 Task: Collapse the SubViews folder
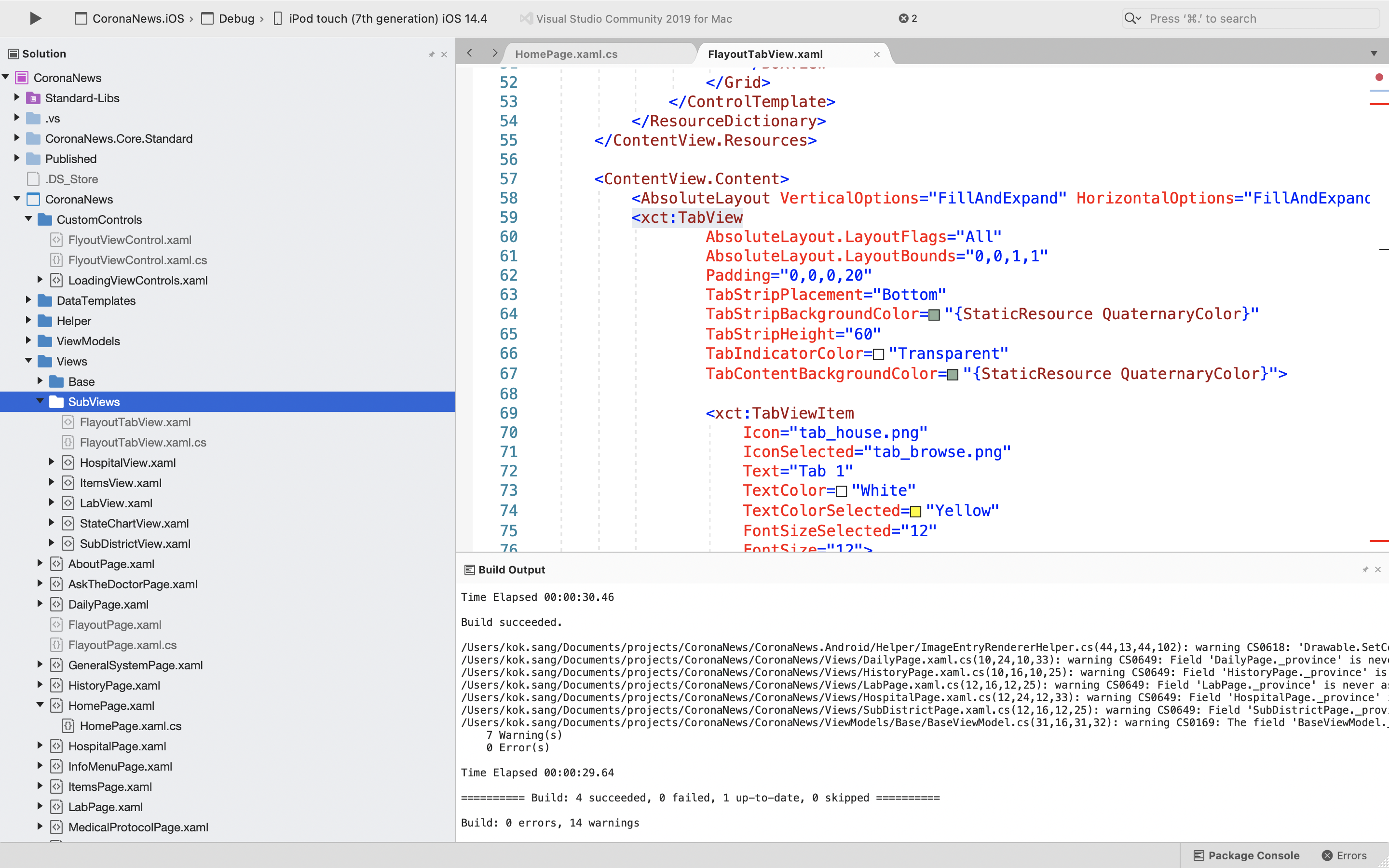pyautogui.click(x=40, y=401)
